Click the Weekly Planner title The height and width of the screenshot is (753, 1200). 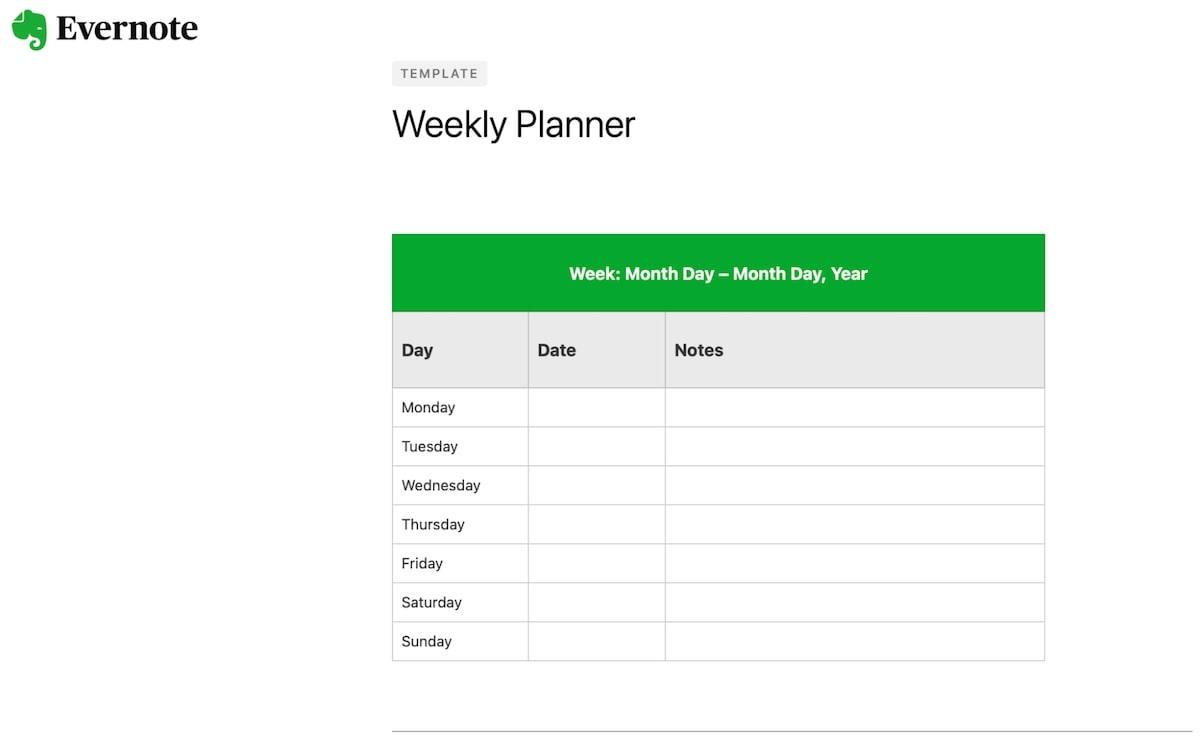point(513,125)
